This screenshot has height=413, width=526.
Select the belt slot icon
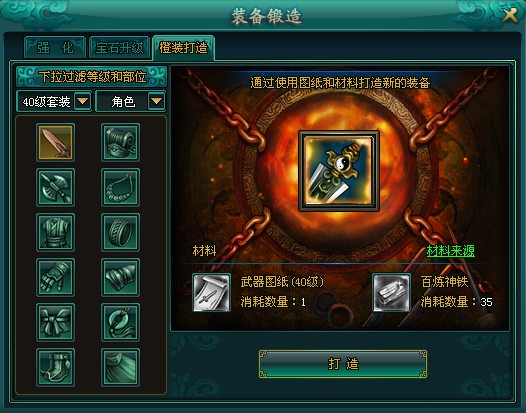coord(55,322)
